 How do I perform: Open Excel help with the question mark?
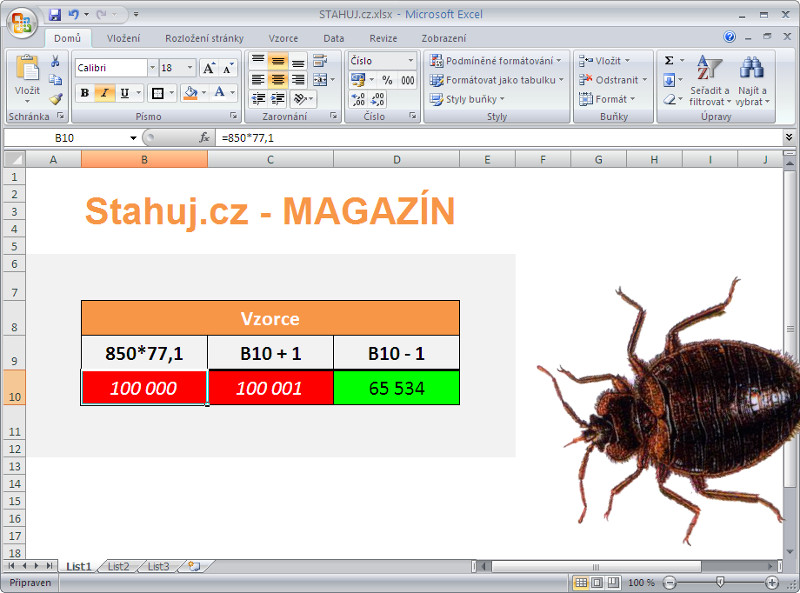tap(730, 37)
